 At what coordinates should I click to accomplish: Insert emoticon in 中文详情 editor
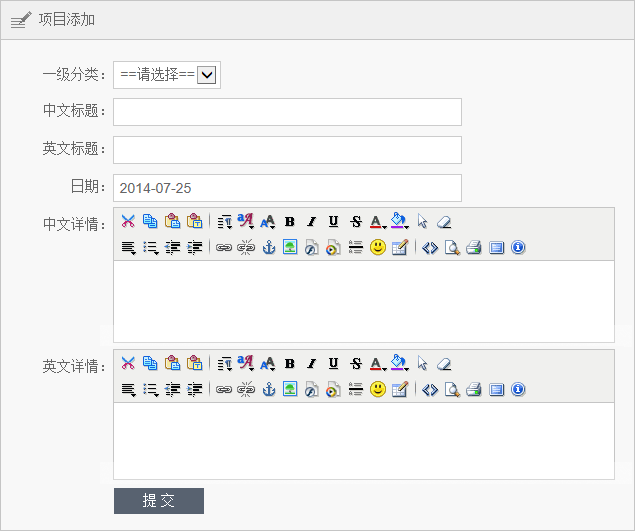(377, 248)
